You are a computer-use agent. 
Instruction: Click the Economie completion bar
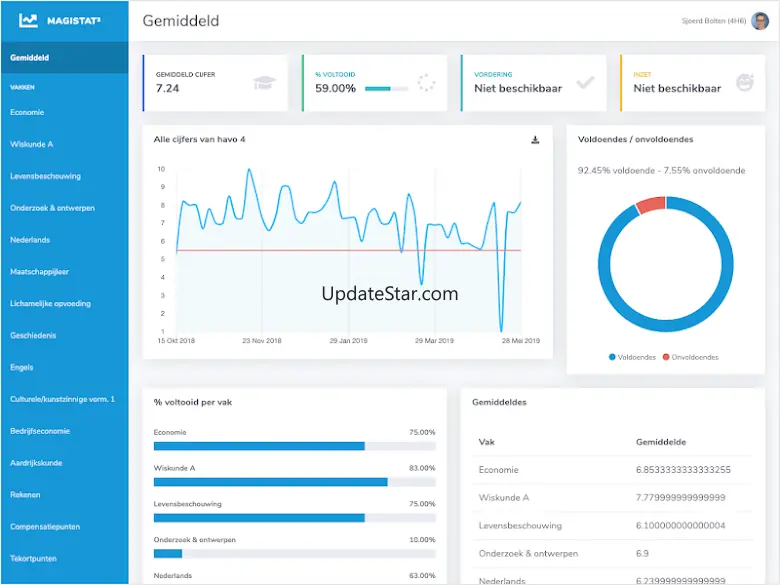click(x=294, y=446)
